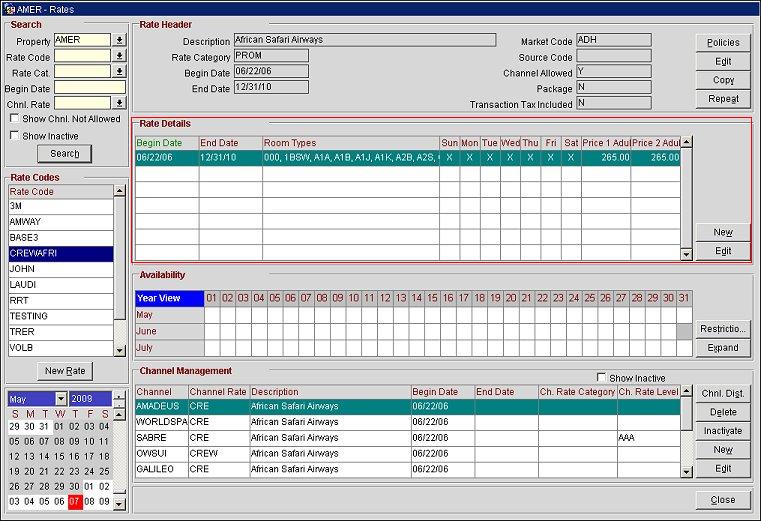Expand the Rate Code dropdown in Search
Screen dimensions: 761x521
[120, 57]
